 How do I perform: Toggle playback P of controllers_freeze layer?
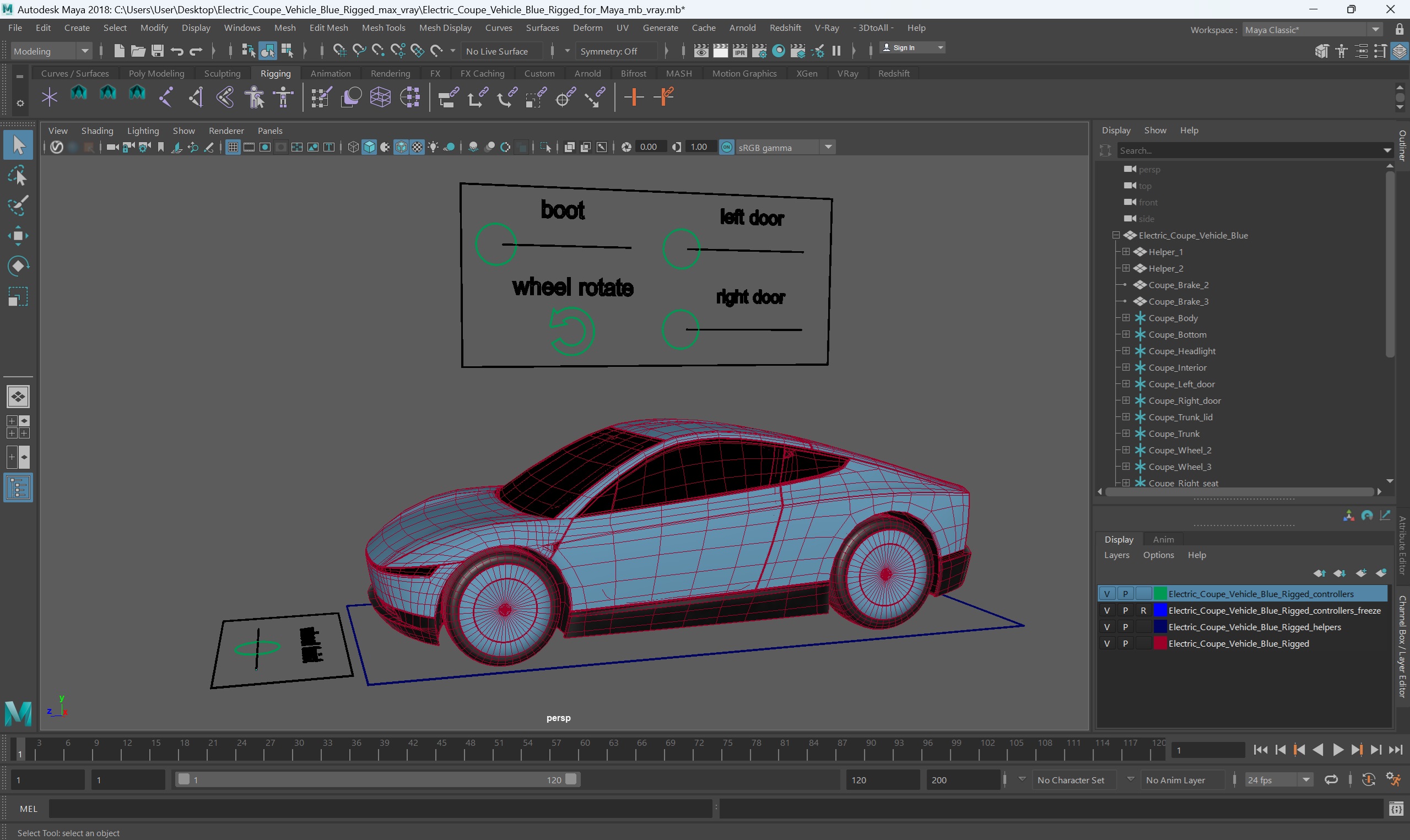point(1125,610)
